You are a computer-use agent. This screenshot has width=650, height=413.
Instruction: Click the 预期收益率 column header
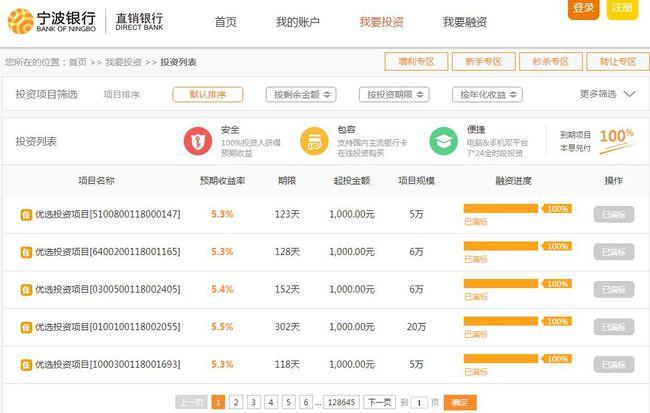tap(222, 180)
